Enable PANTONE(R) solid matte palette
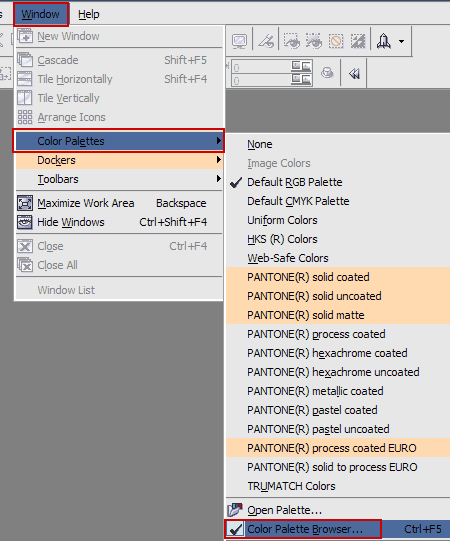 point(338,315)
